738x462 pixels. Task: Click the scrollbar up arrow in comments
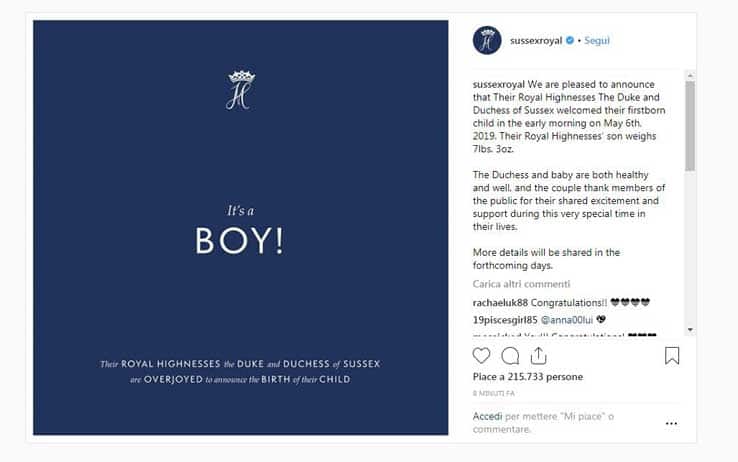(690, 75)
